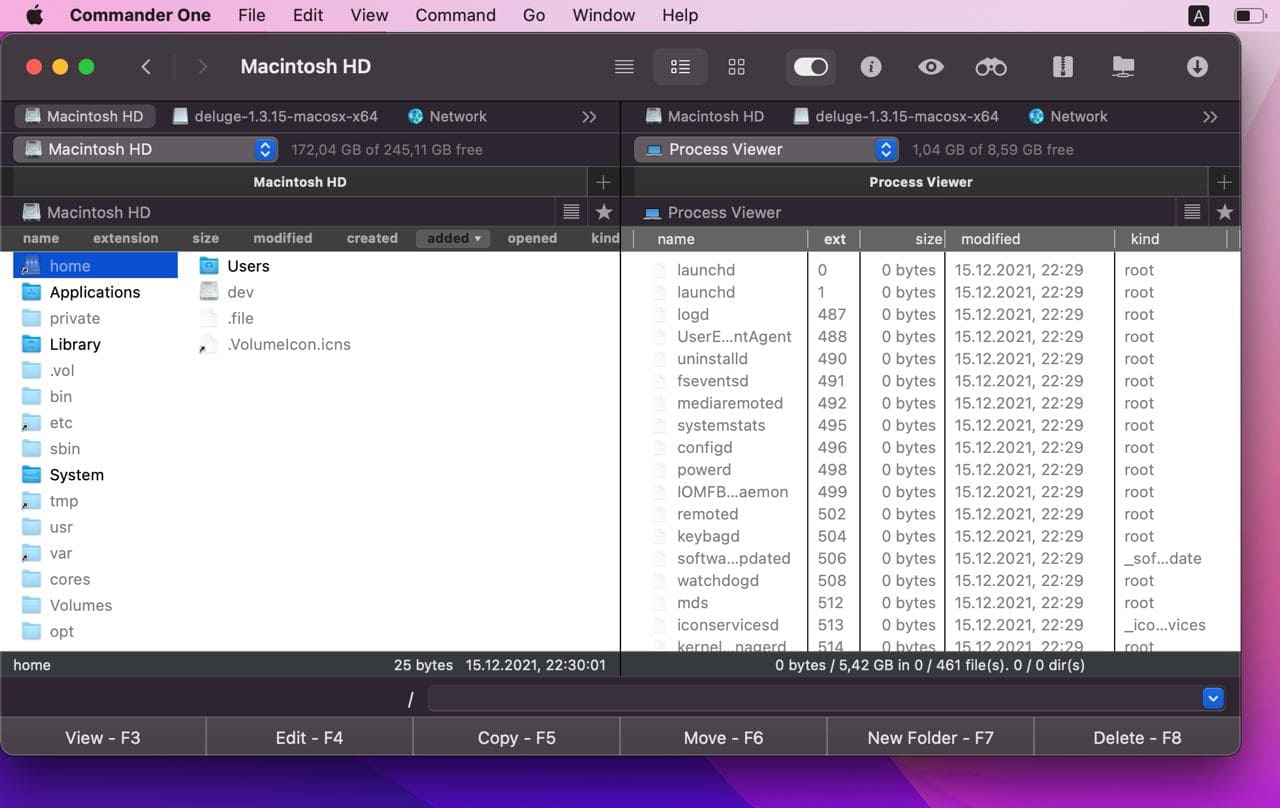The width and height of the screenshot is (1280, 808).
Task: Open the Go menu
Action: pos(534,15)
